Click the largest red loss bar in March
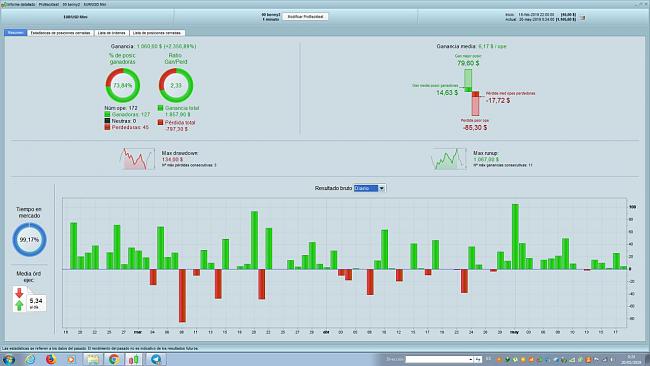Viewport: 650px width, 366px height. [182, 296]
